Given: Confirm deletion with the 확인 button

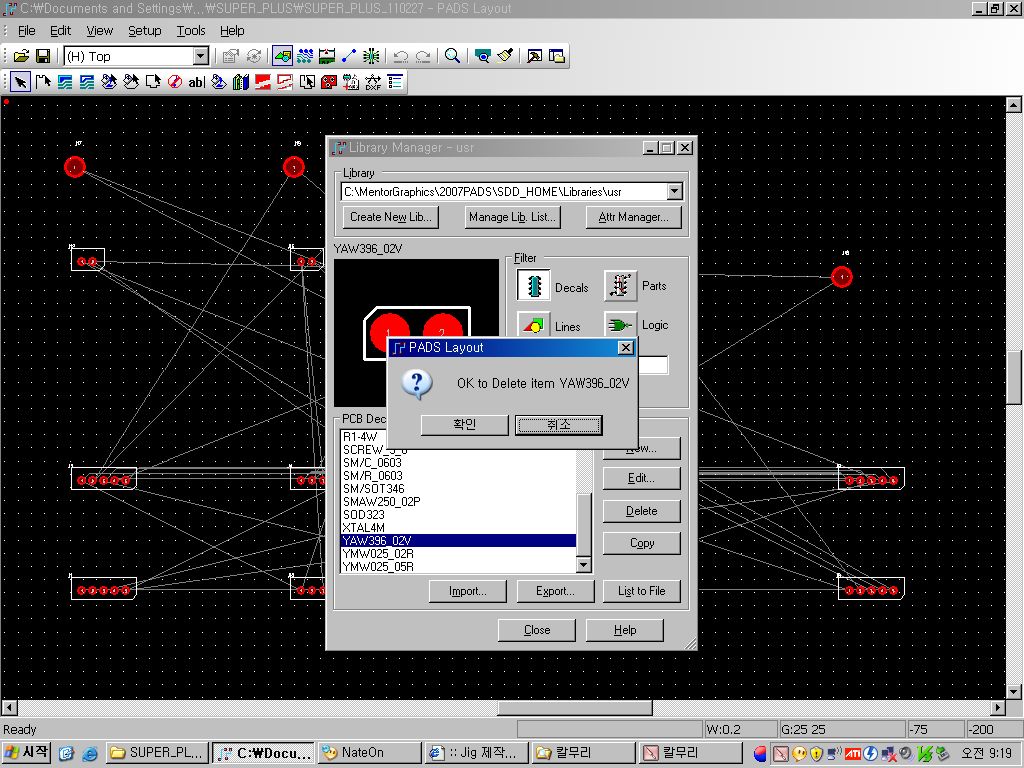Looking at the screenshot, I should (464, 424).
